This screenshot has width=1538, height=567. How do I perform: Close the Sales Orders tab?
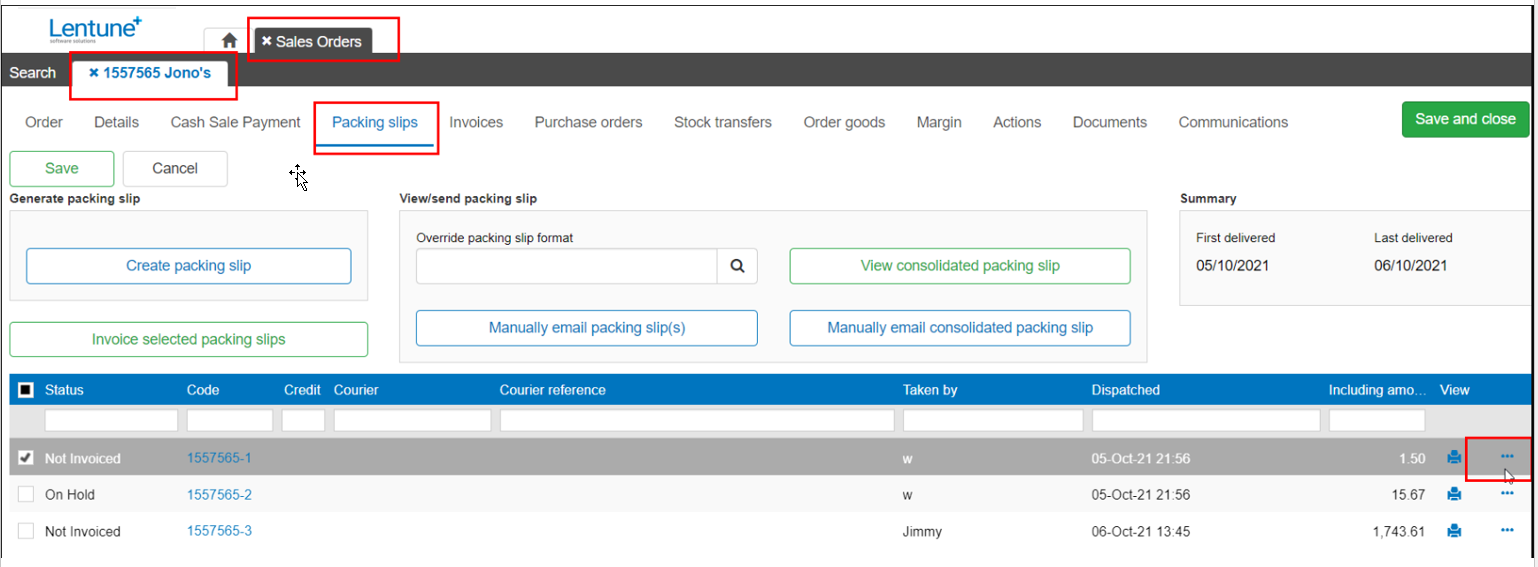267,41
